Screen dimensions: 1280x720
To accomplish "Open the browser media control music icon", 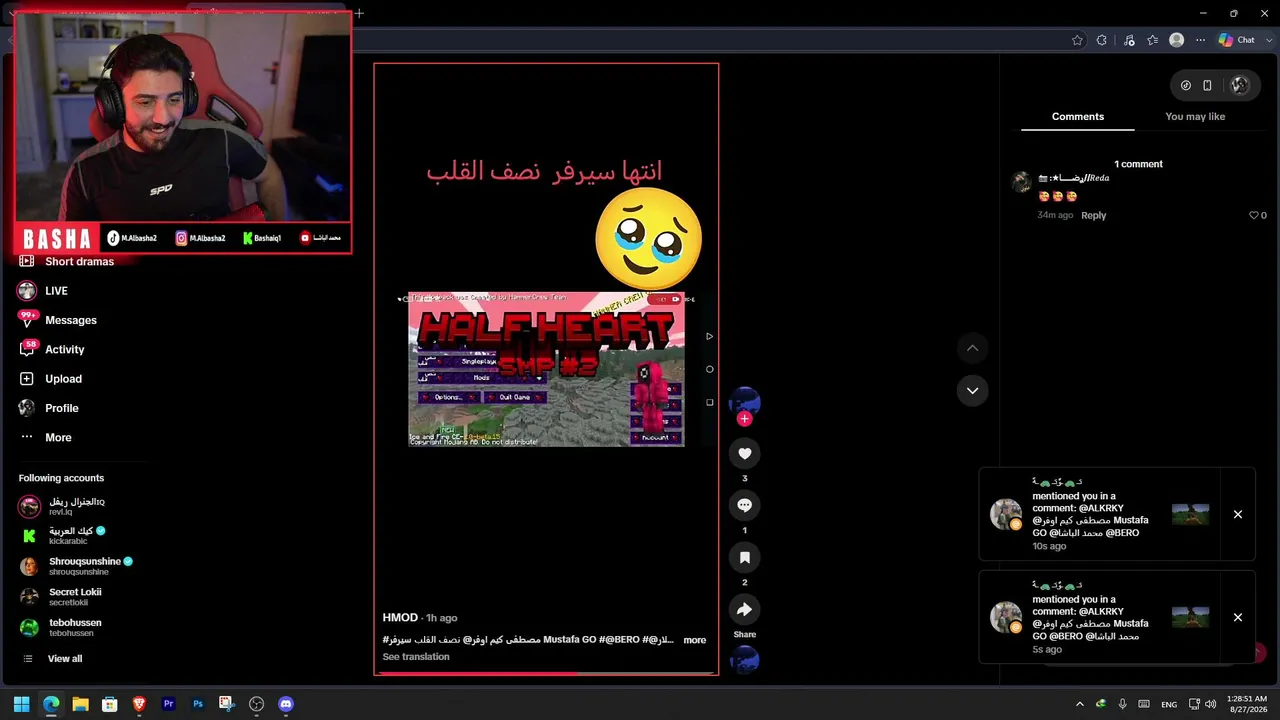I will (1129, 41).
